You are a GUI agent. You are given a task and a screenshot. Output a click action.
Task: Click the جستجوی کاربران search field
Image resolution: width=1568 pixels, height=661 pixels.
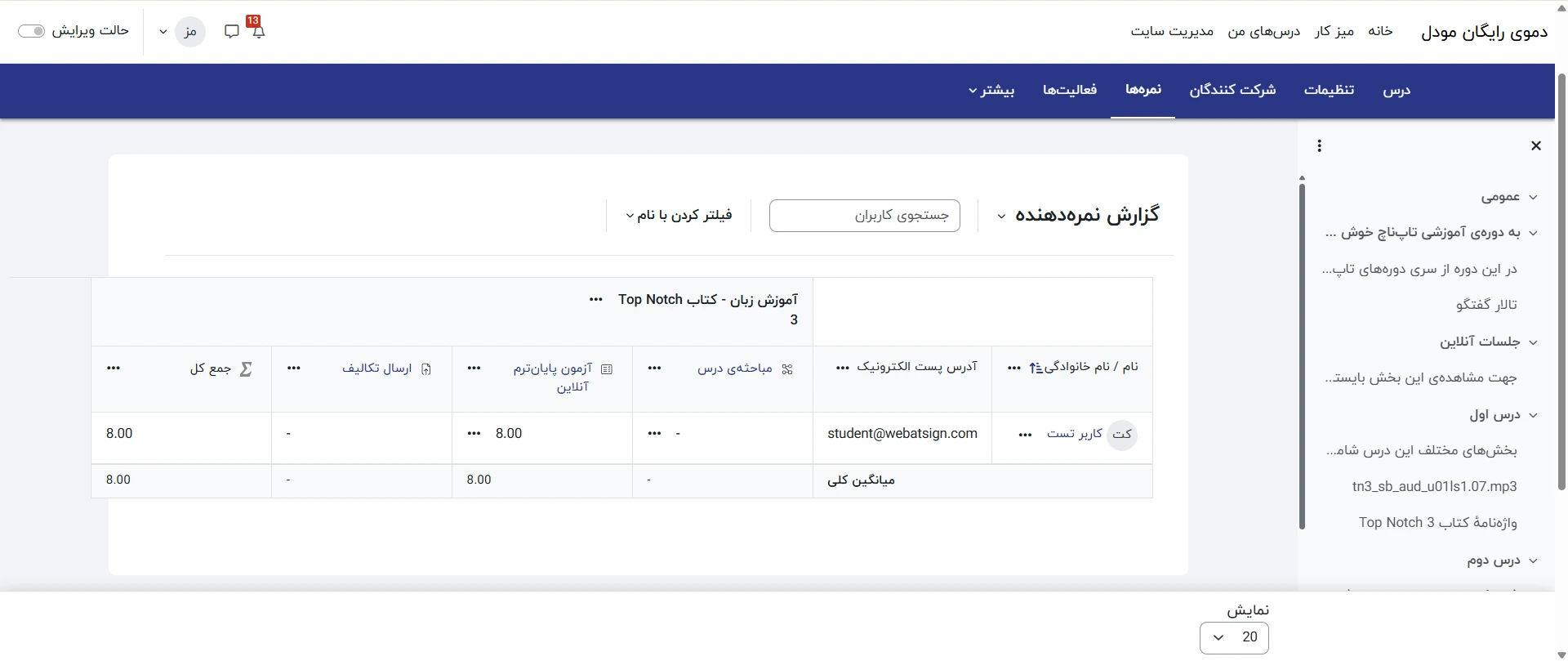[865, 216]
